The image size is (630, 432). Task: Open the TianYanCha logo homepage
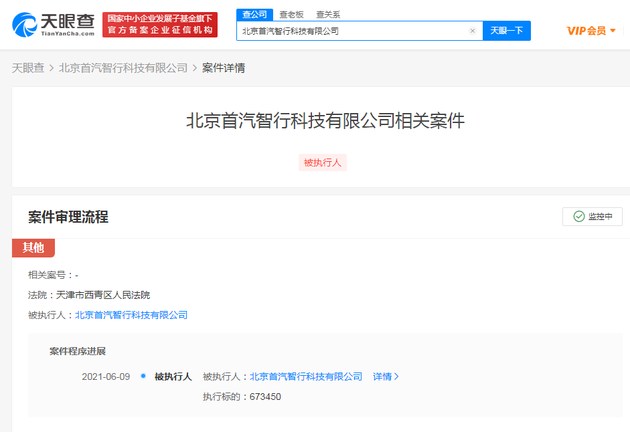[x=53, y=25]
